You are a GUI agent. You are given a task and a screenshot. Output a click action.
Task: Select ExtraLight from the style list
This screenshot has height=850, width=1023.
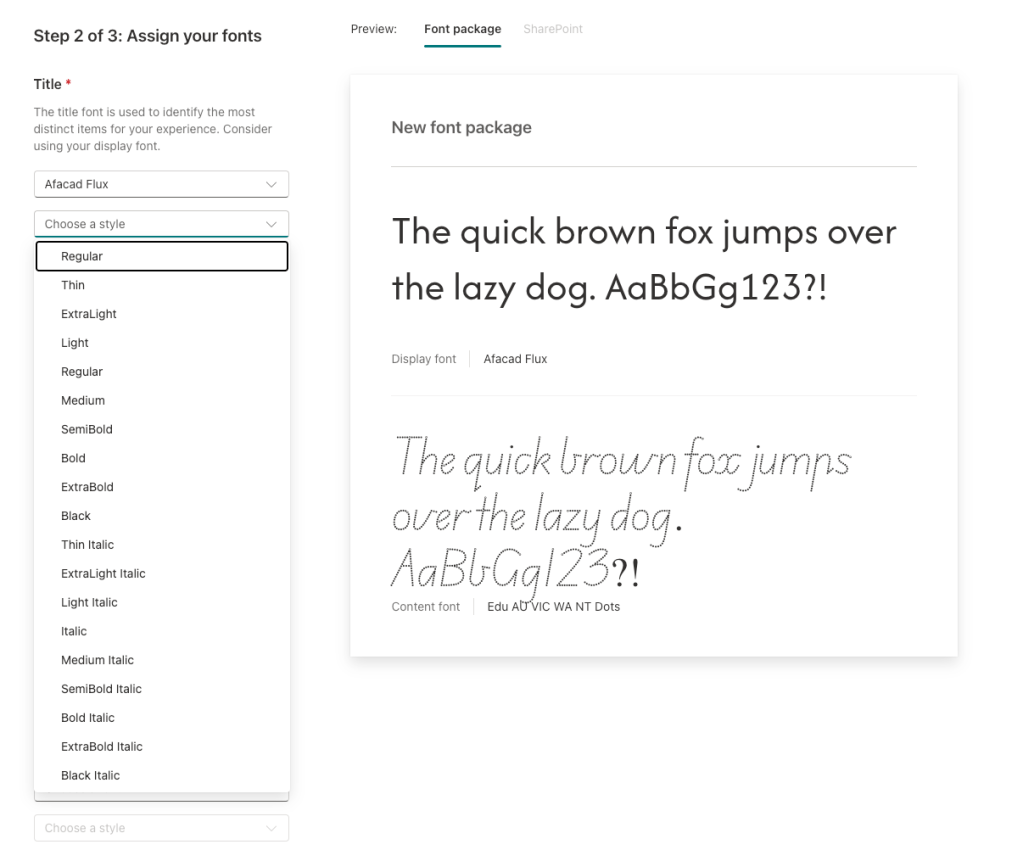point(89,314)
